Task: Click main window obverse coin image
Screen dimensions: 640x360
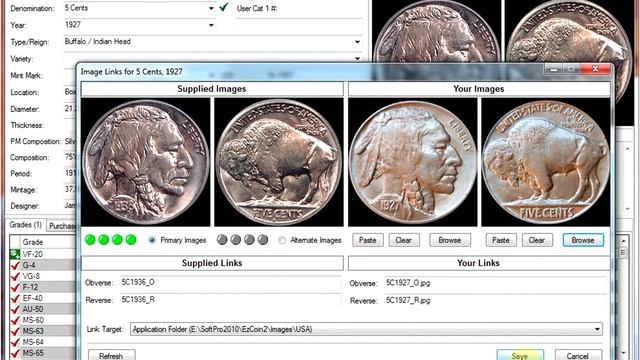Action: tap(437, 31)
